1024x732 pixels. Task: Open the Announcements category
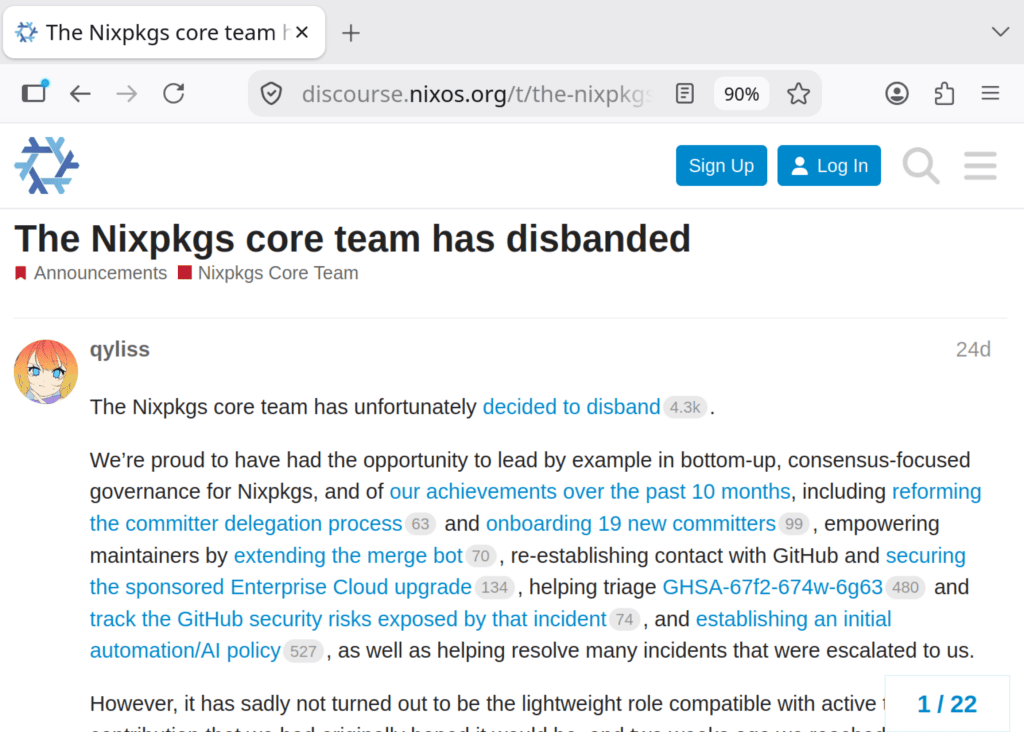pos(91,273)
